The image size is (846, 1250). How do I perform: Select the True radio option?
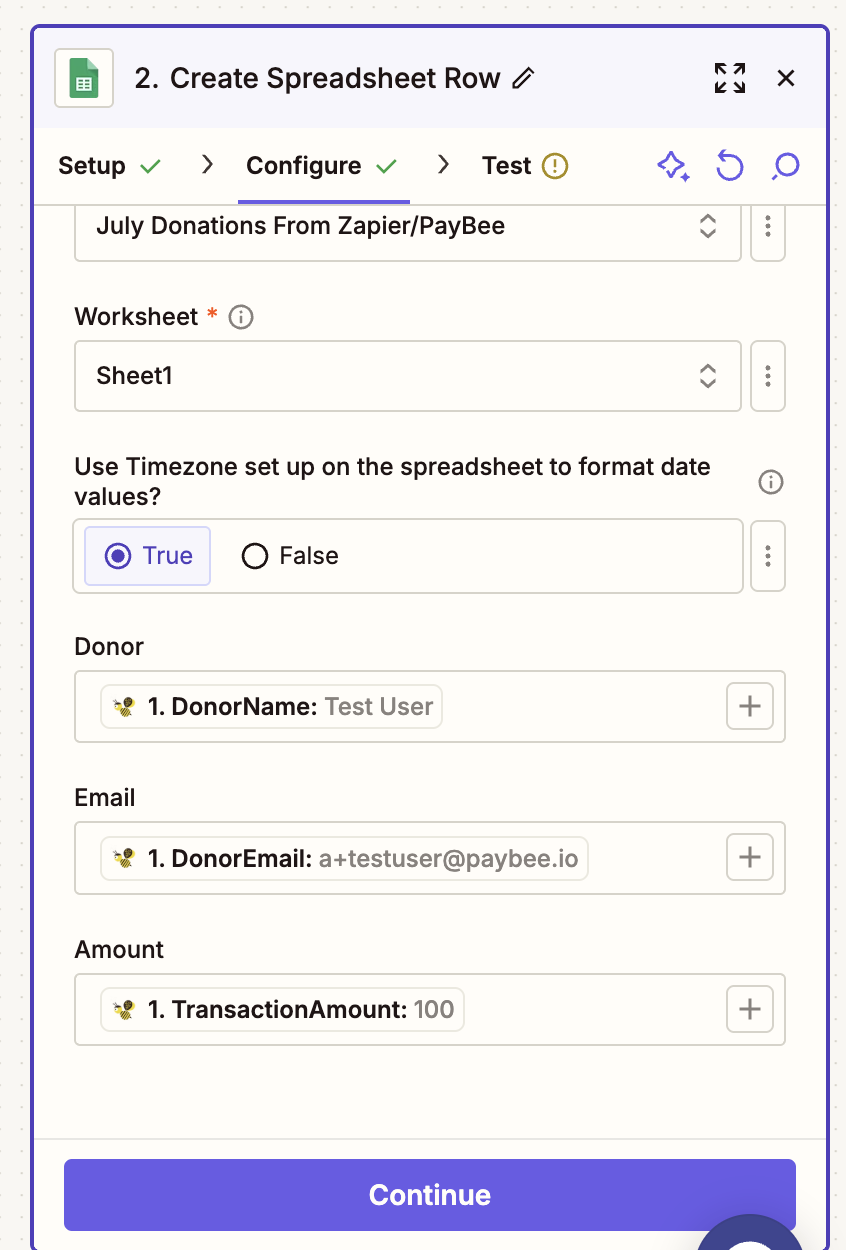(x=148, y=556)
